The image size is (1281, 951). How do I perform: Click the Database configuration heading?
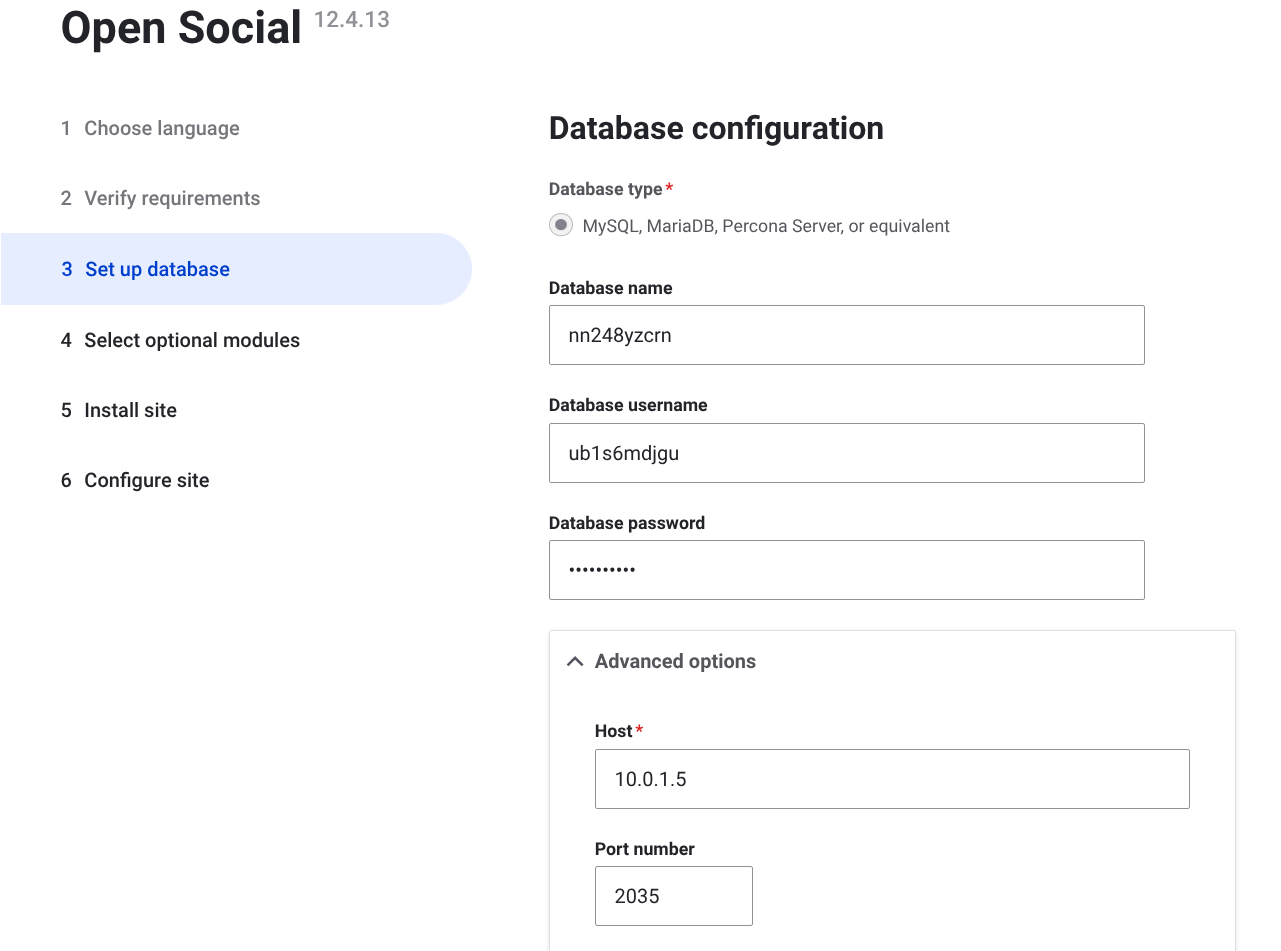pyautogui.click(x=716, y=129)
